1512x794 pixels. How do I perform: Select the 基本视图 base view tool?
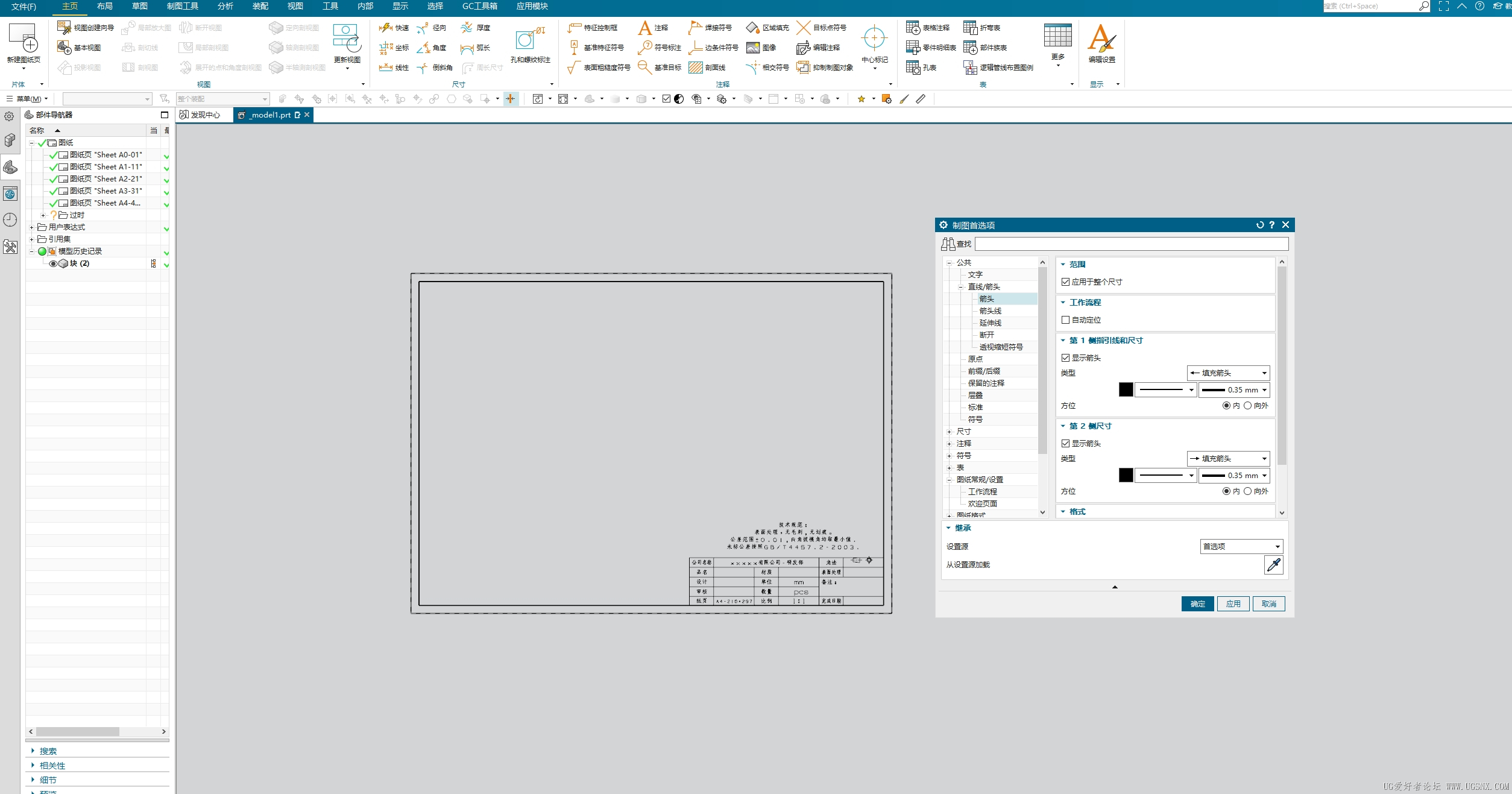[x=79, y=48]
